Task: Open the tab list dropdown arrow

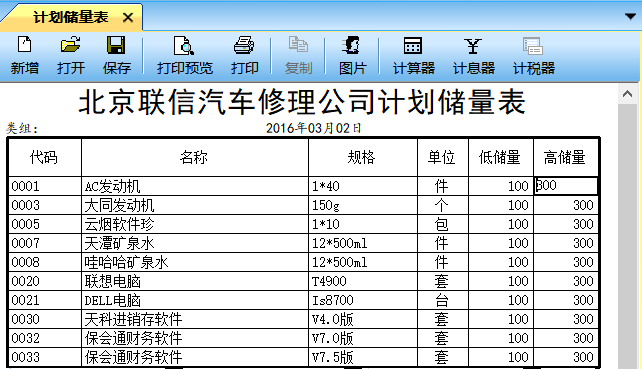Action: point(630,16)
